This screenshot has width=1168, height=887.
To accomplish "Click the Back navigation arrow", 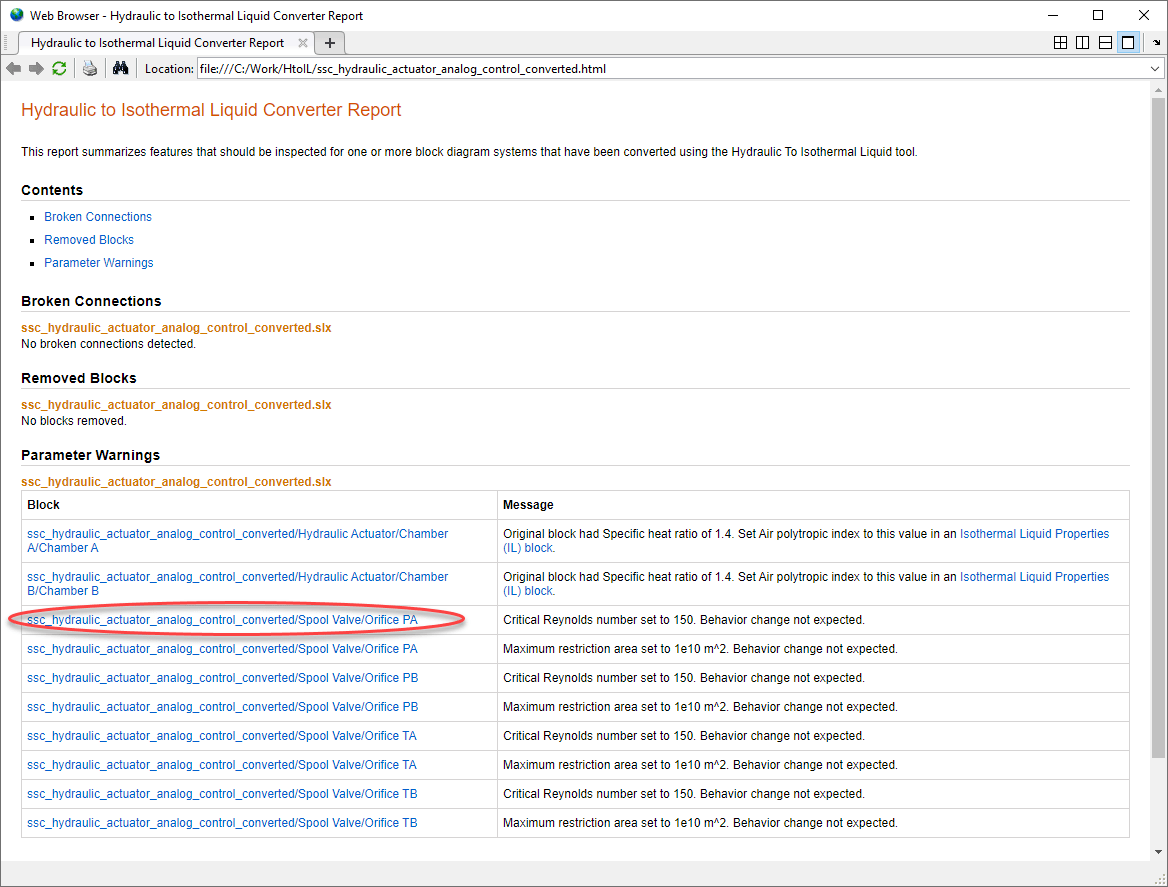I will 13,69.
